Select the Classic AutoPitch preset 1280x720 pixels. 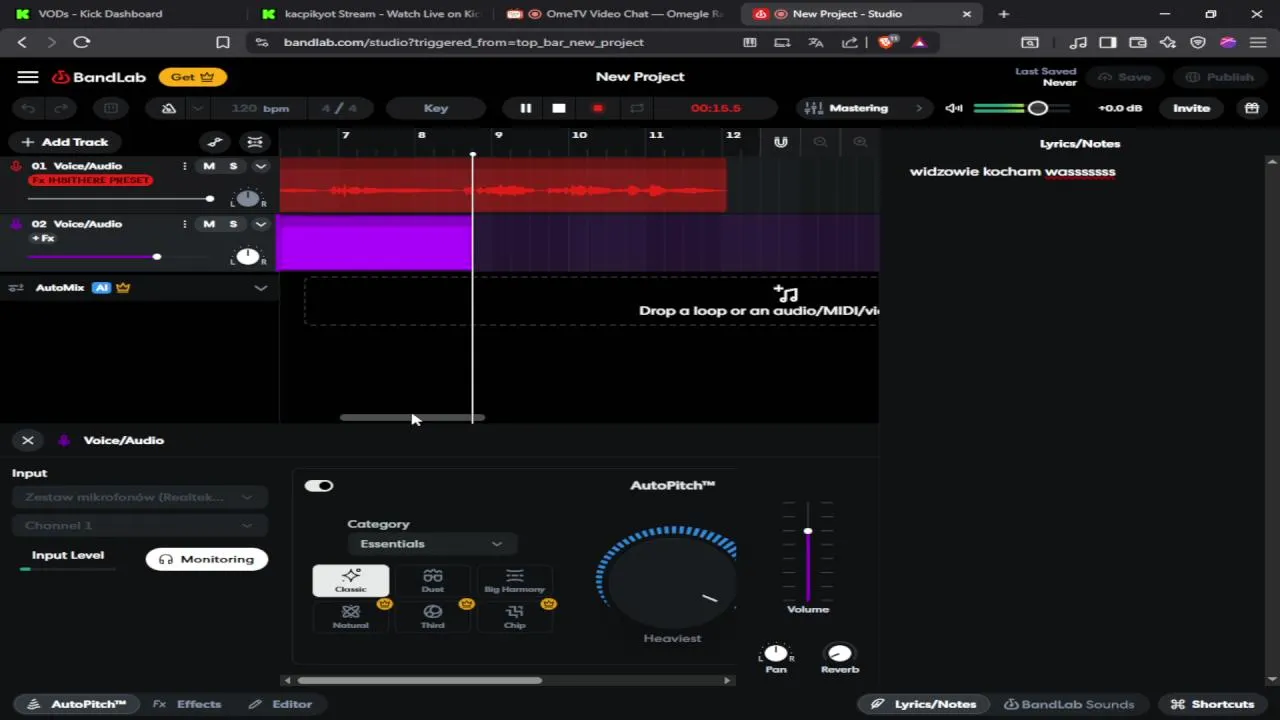coord(351,580)
